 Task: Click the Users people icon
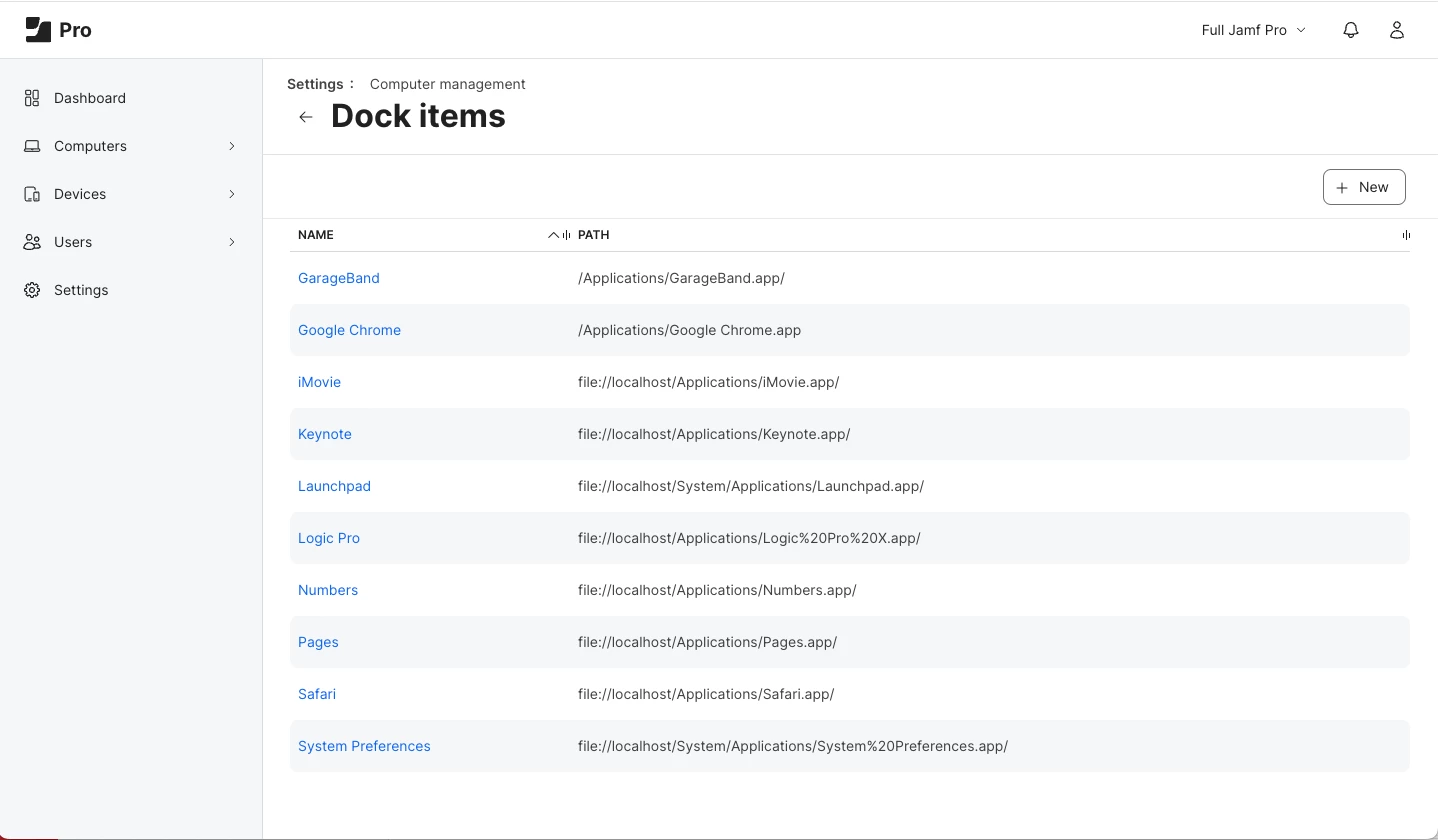click(x=32, y=242)
